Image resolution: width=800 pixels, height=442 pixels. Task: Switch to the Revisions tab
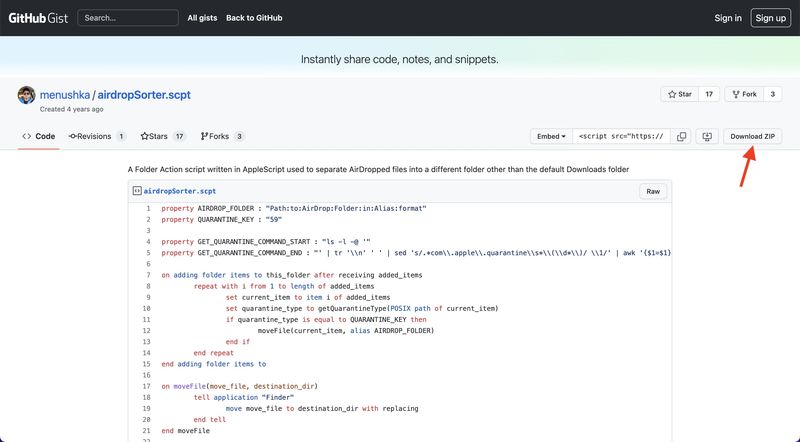click(97, 136)
